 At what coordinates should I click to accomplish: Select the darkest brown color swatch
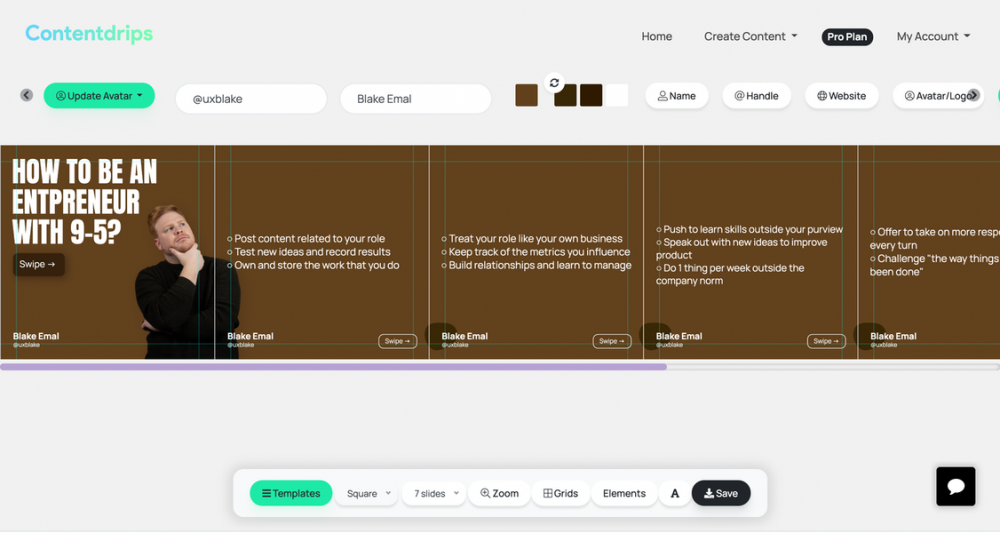[x=591, y=96]
